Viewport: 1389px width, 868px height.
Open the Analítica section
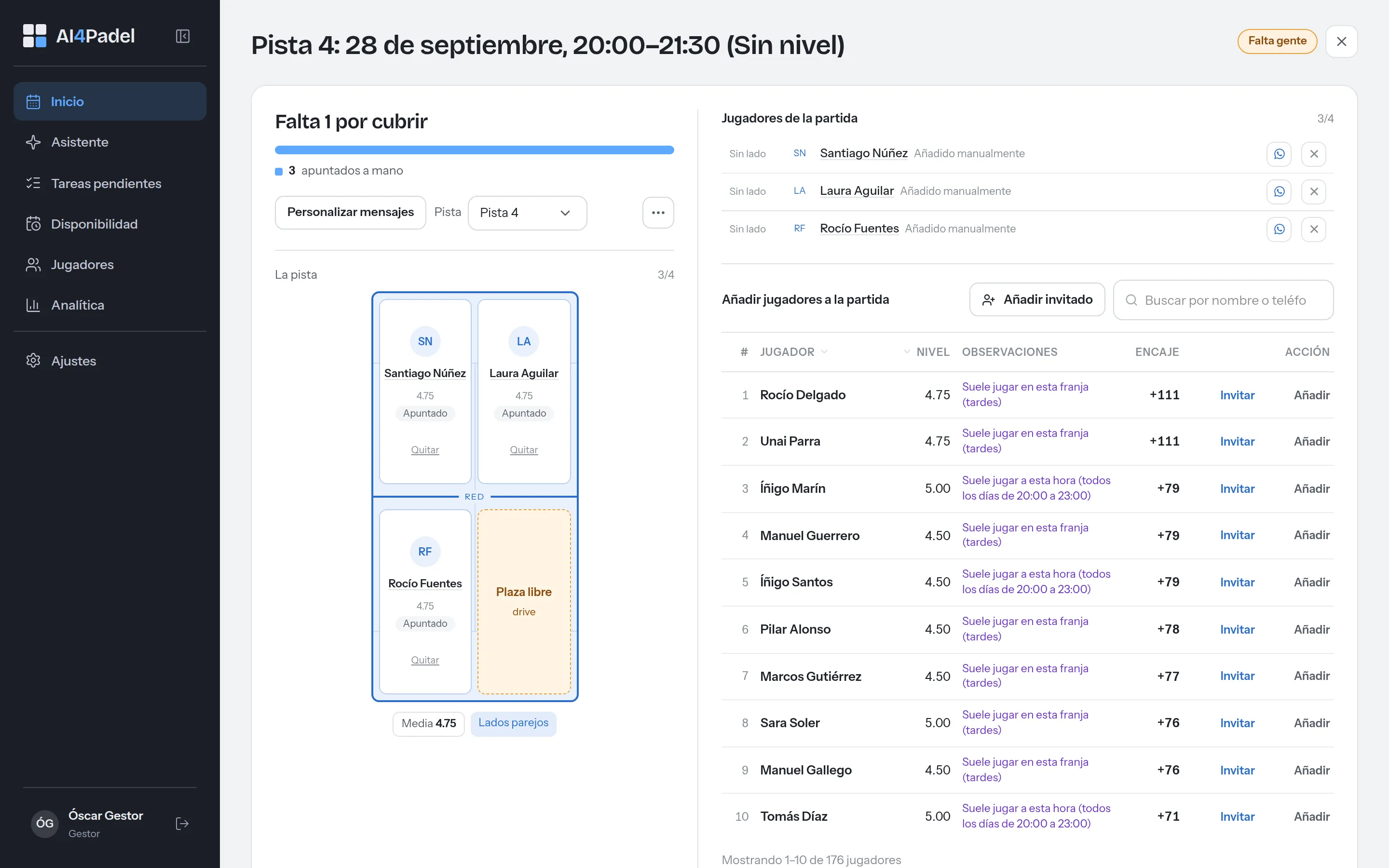coord(109,305)
